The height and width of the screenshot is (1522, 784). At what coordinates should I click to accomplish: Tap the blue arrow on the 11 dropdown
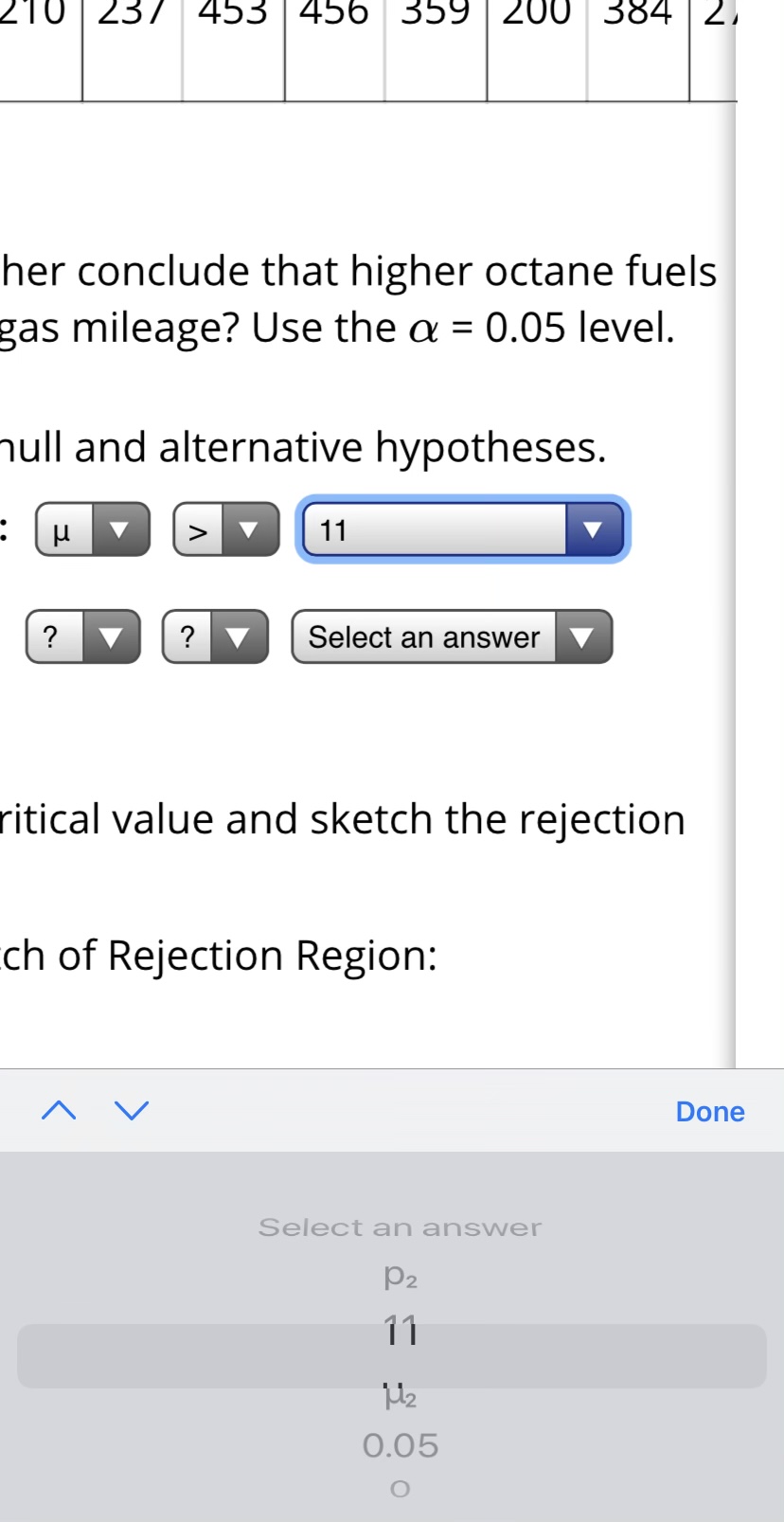(594, 529)
